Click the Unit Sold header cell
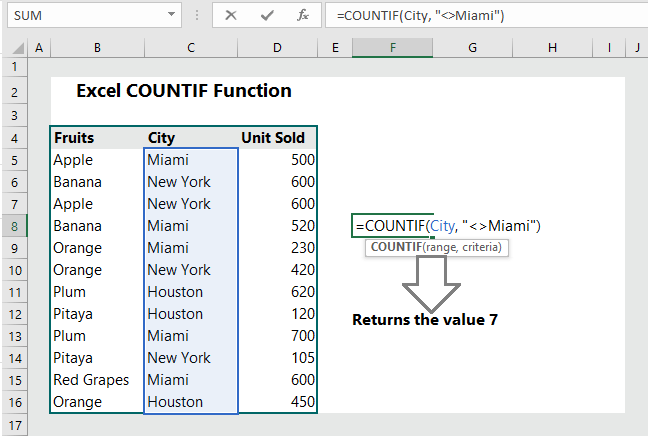 coord(277,138)
